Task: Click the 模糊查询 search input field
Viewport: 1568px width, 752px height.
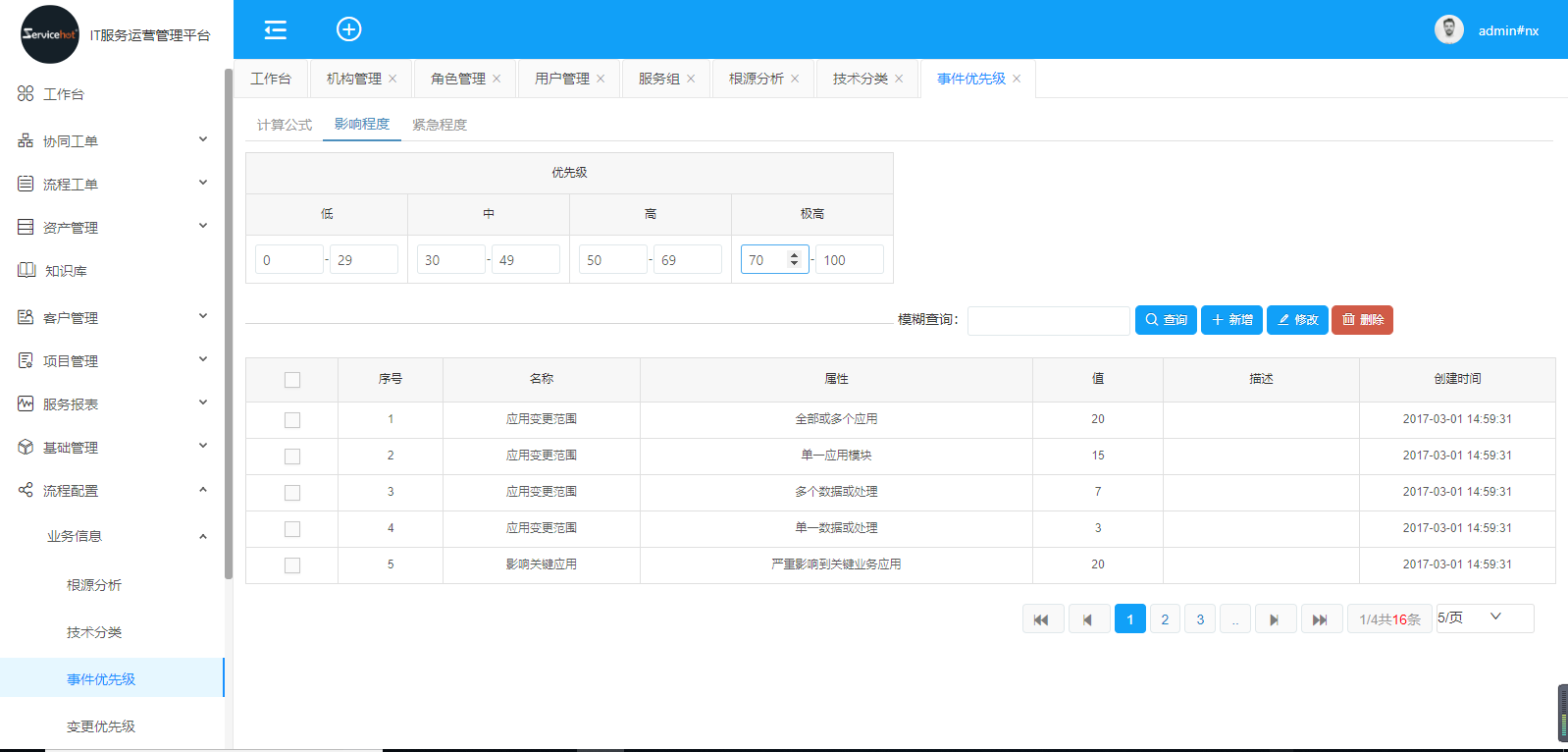Action: (1048, 321)
